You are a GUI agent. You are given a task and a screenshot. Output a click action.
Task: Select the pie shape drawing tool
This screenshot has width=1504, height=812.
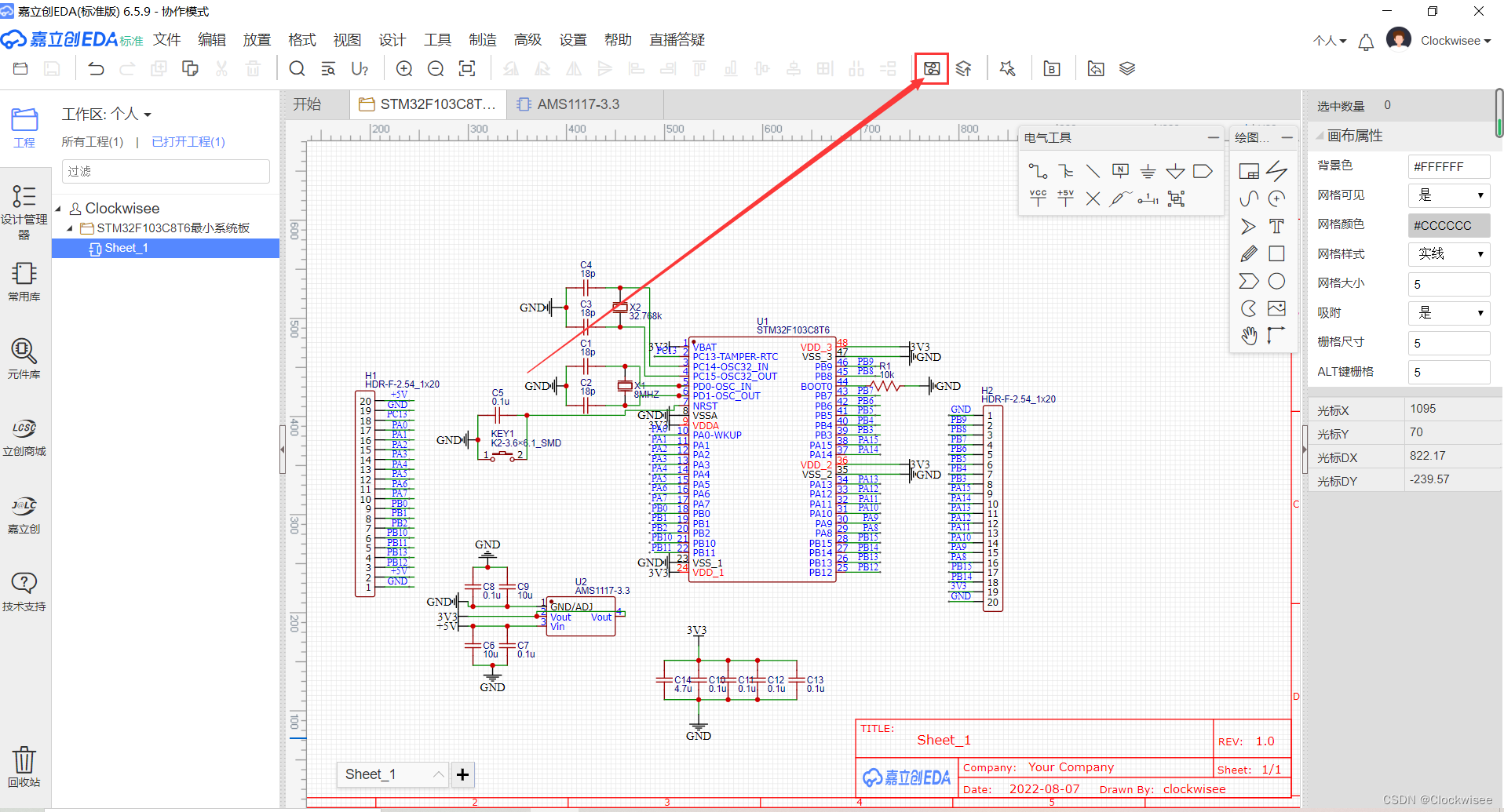pos(1249,308)
